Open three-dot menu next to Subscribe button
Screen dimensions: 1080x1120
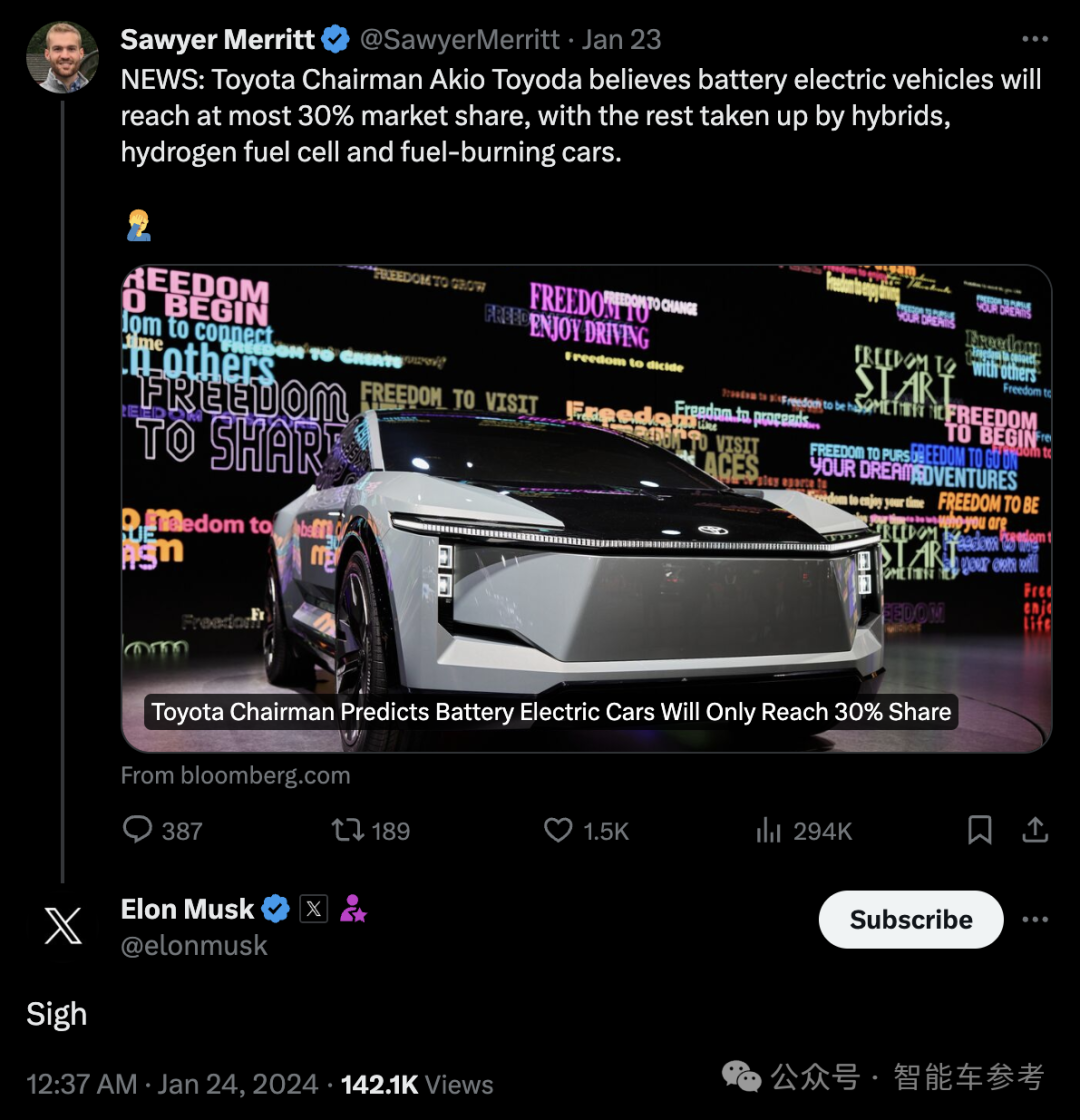tap(1035, 919)
